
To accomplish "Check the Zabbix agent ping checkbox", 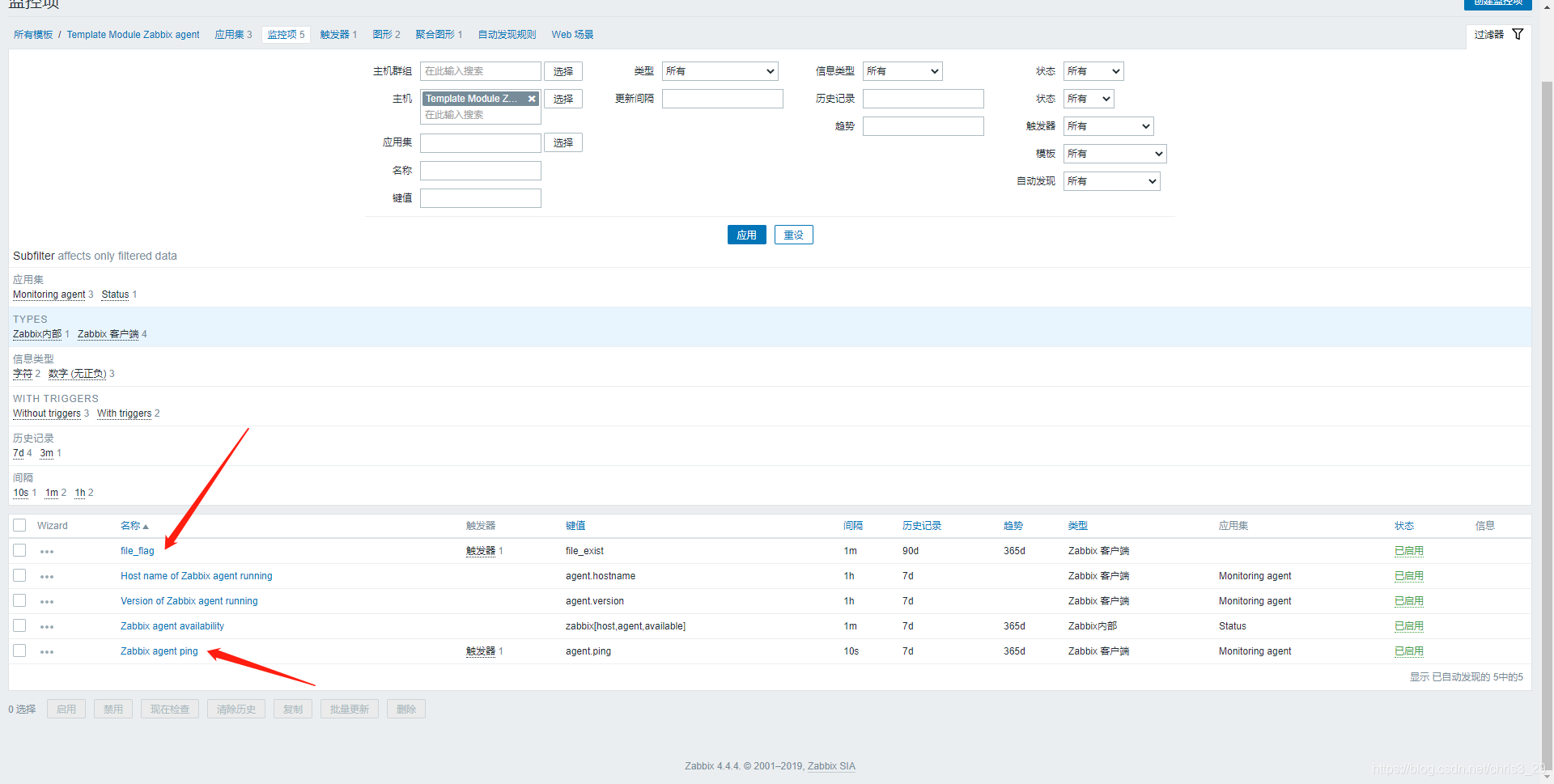I will (x=19, y=651).
